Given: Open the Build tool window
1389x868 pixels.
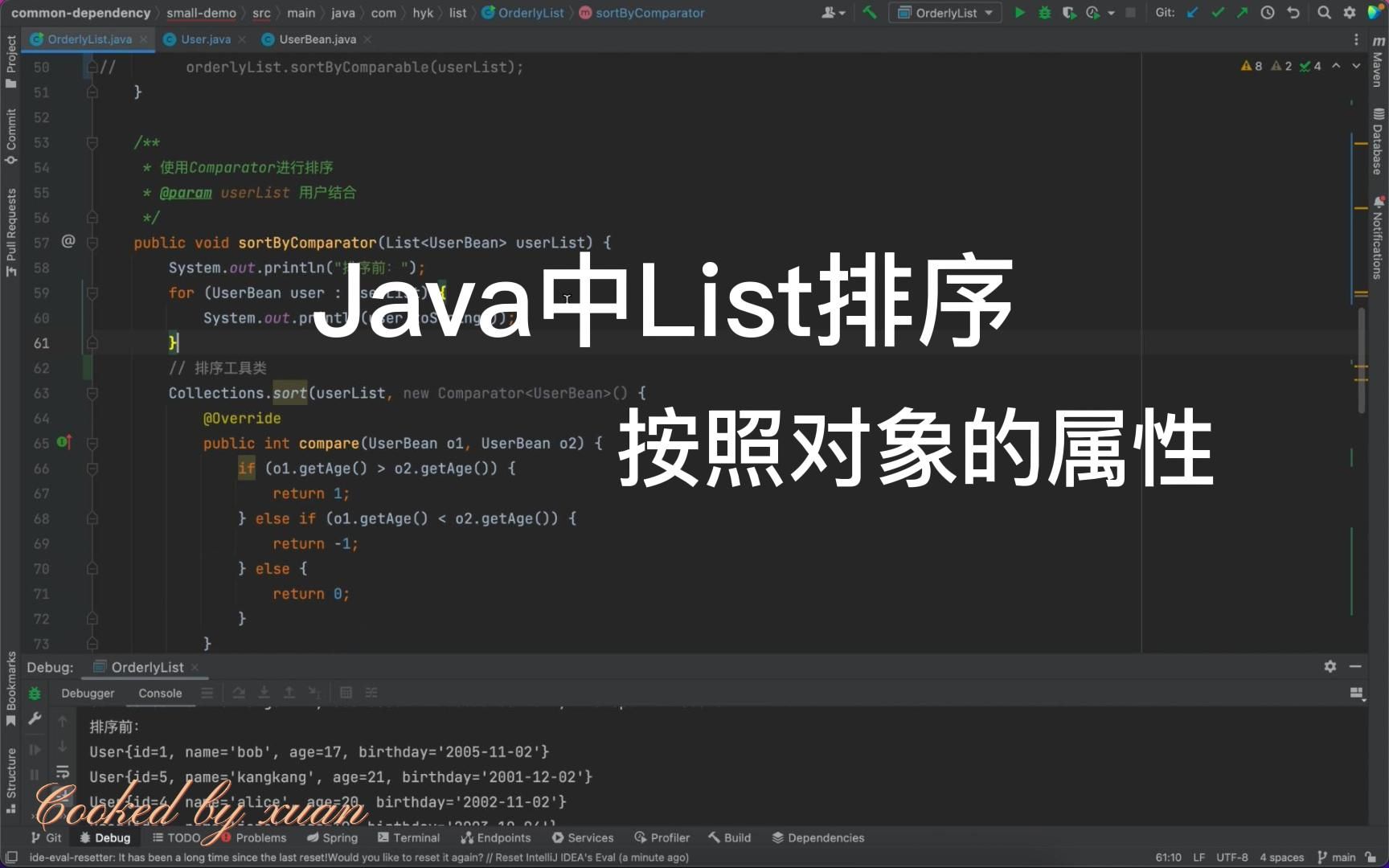Looking at the screenshot, I should [729, 837].
